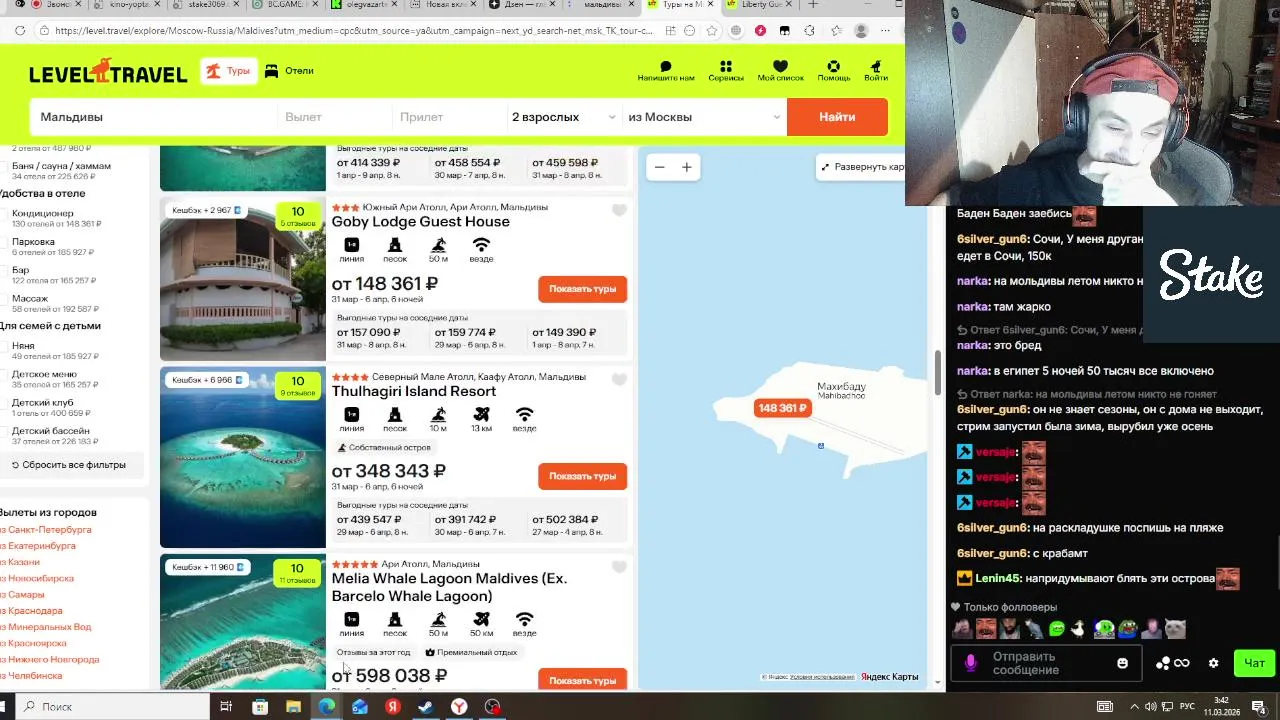Expand the из Москвы dropdown
The height and width of the screenshot is (720, 1280).
click(704, 117)
